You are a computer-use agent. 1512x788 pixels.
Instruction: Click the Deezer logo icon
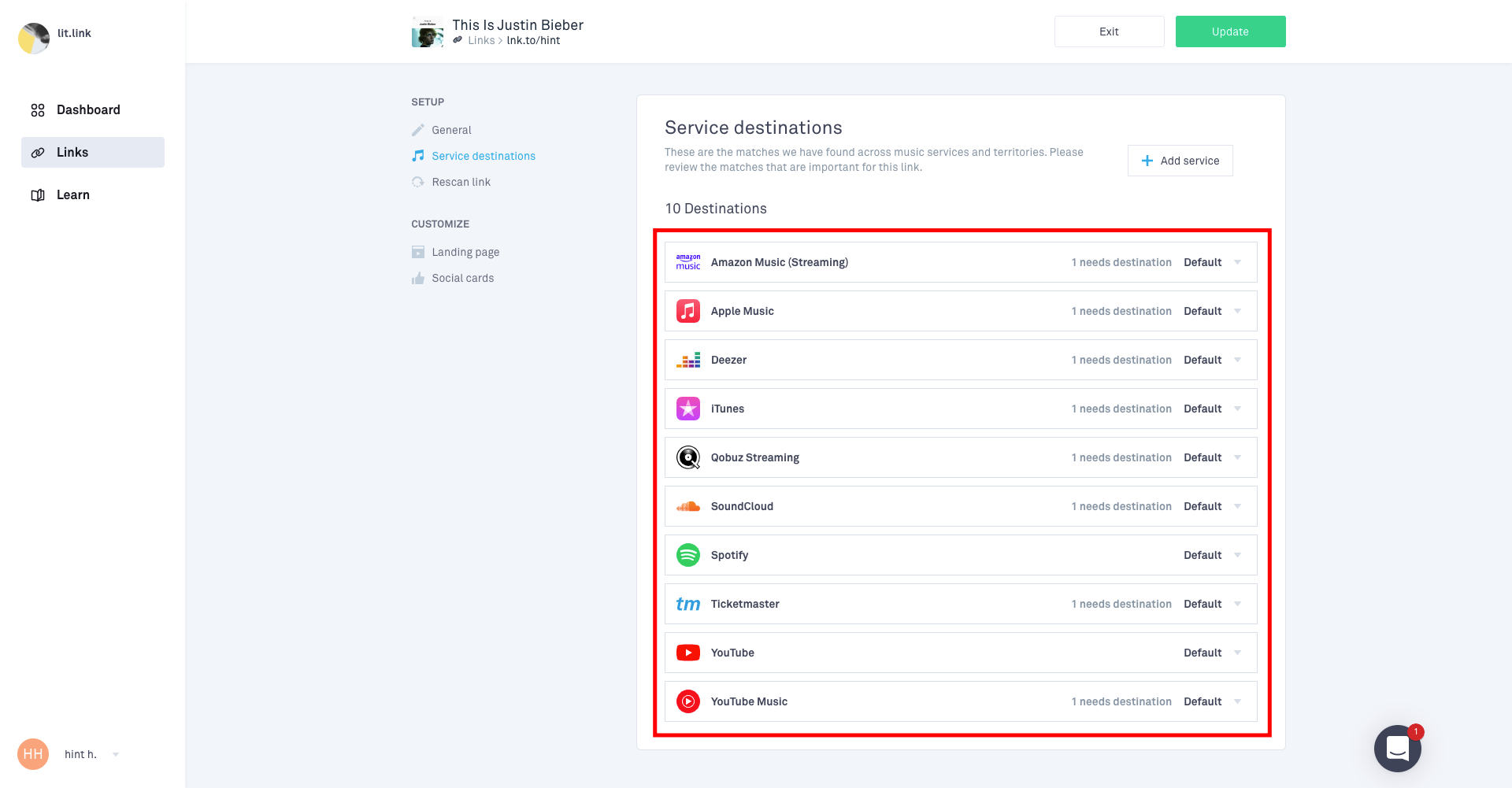point(687,360)
